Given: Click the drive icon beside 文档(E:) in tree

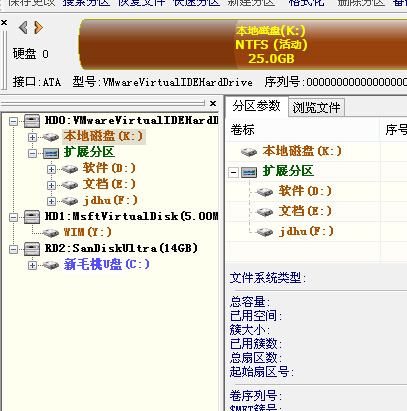Looking at the screenshot, I should pos(70,185).
